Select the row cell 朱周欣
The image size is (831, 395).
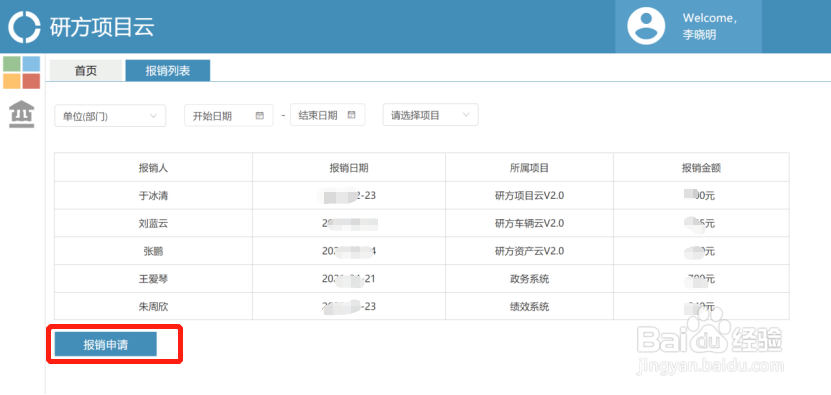[x=153, y=306]
